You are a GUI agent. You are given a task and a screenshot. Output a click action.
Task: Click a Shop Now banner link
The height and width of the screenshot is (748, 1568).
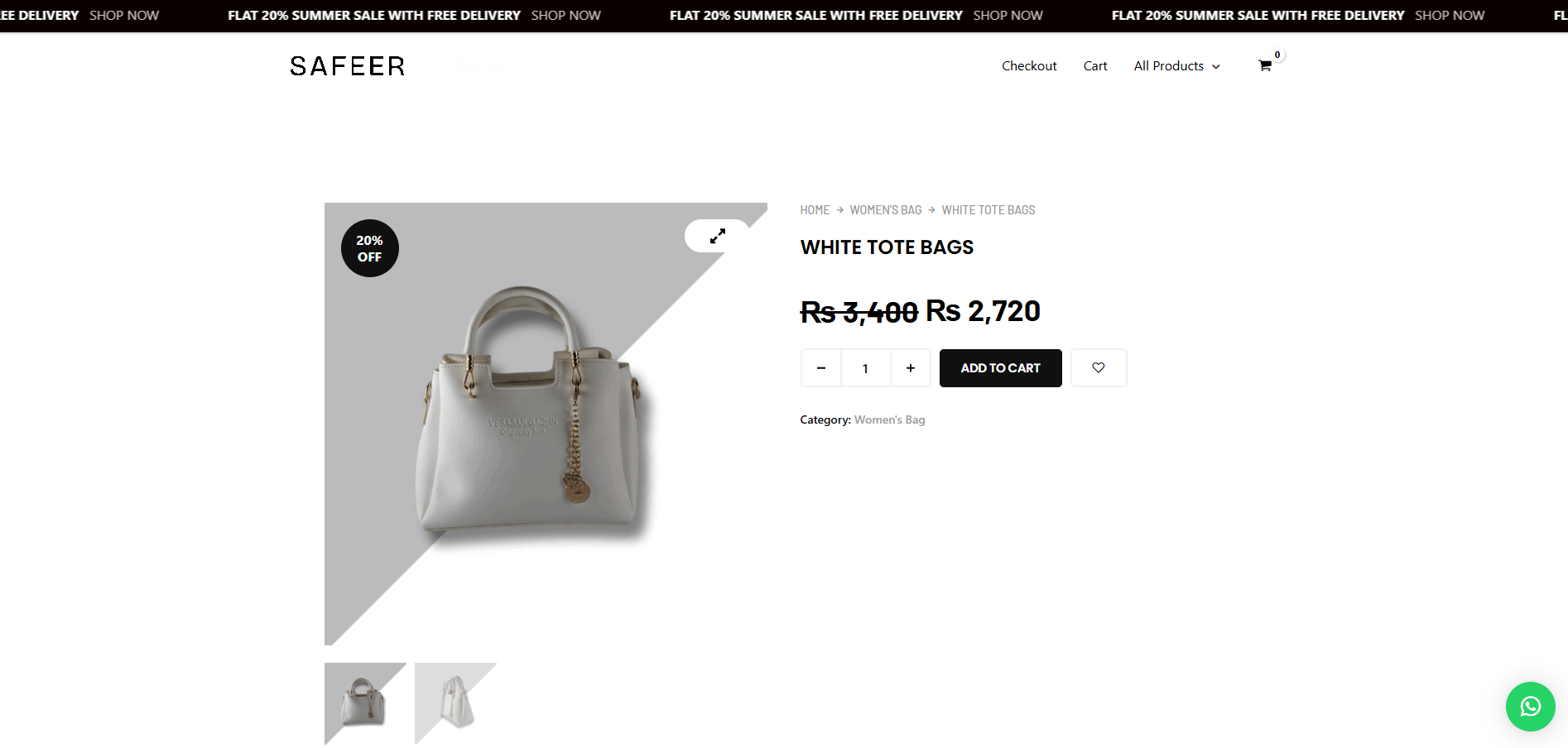566,16
